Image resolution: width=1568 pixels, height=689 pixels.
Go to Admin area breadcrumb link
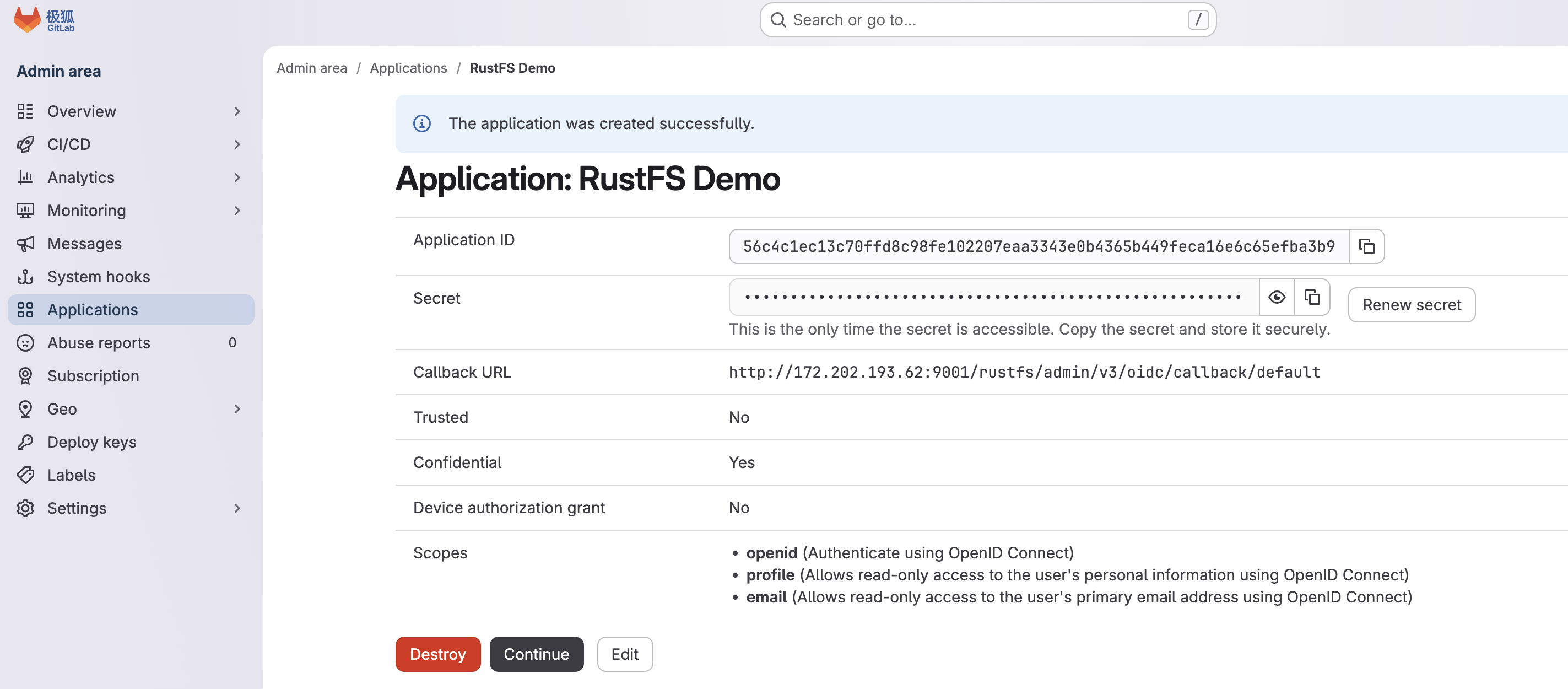tap(312, 68)
